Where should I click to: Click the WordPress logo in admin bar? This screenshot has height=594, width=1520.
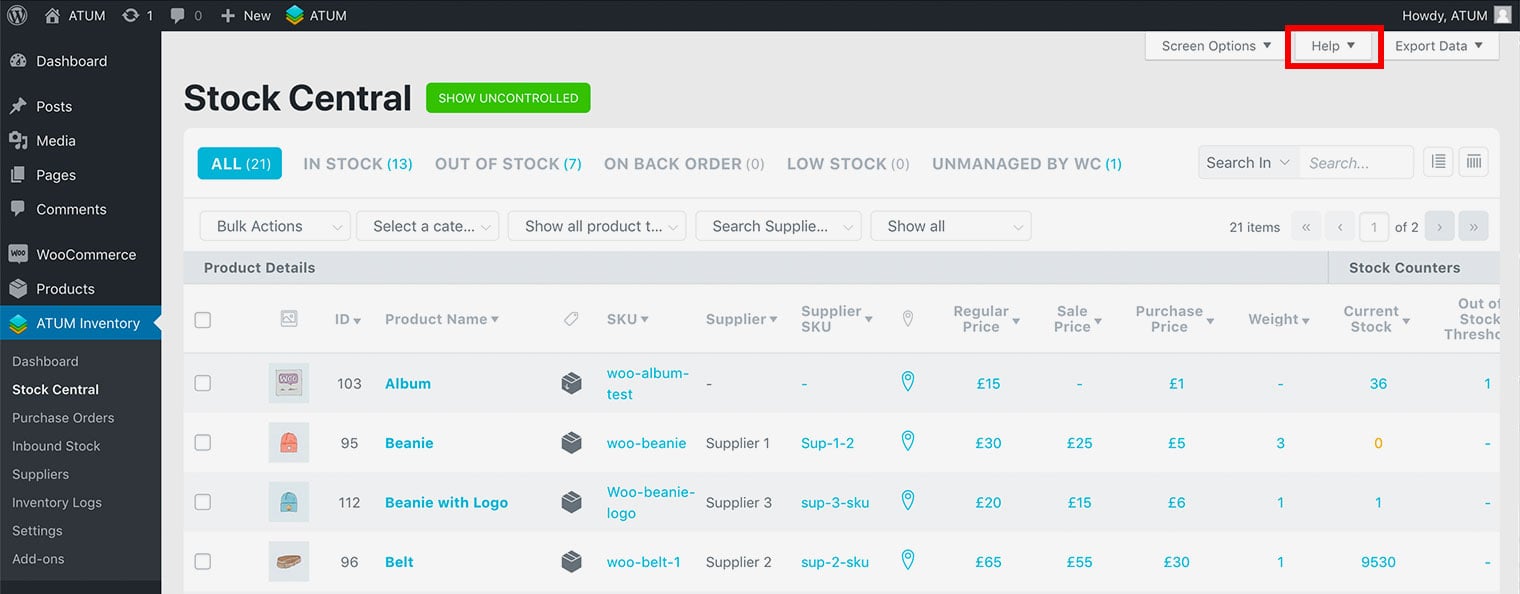pyautogui.click(x=17, y=15)
